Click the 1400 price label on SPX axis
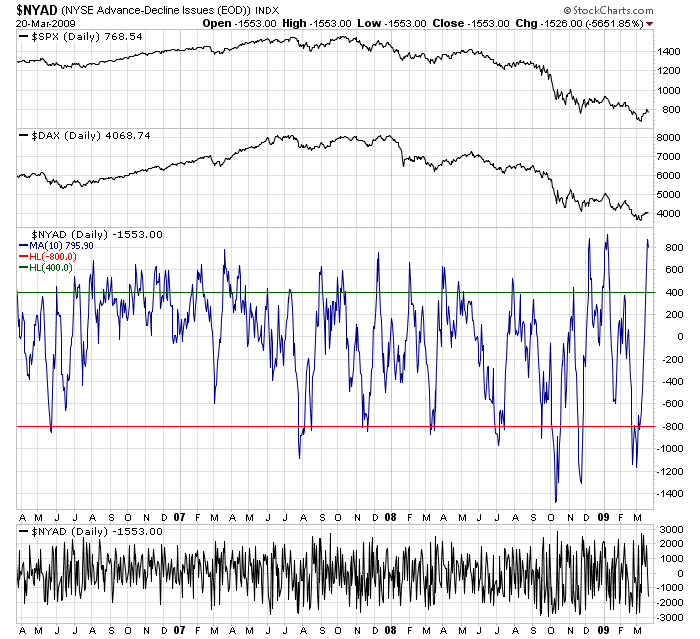700x639 pixels. [x=668, y=52]
